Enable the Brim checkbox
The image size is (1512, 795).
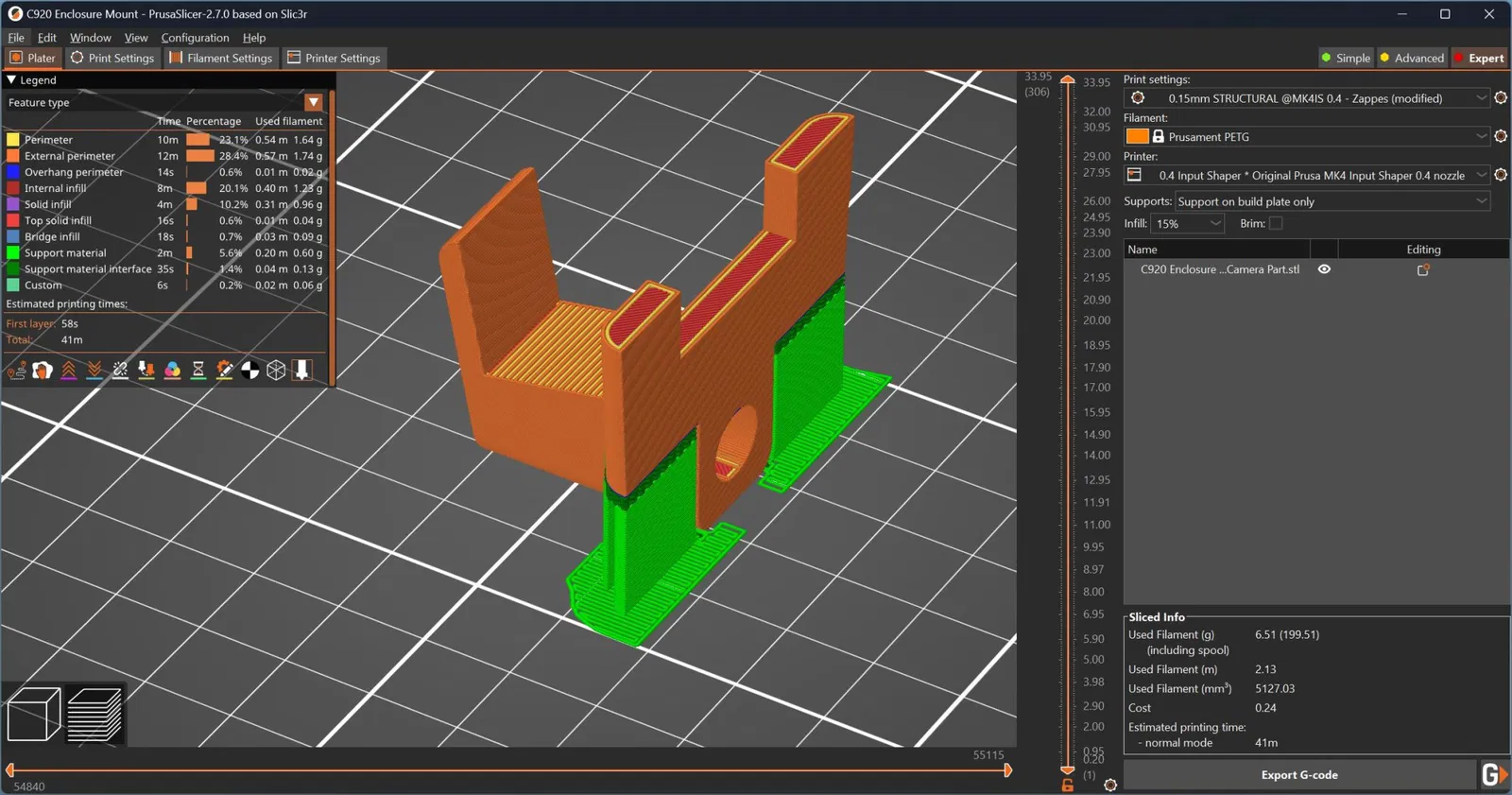[x=1276, y=223]
